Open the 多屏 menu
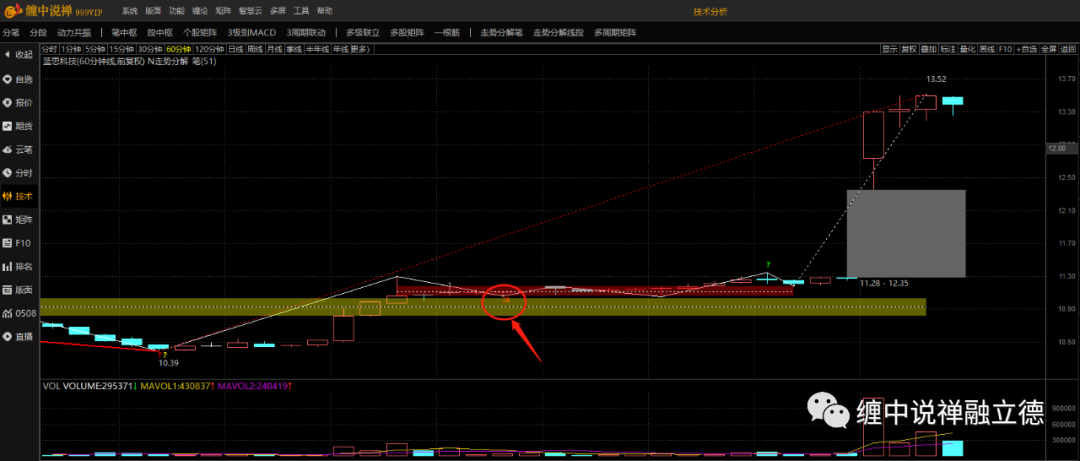The width and height of the screenshot is (1080, 461). (278, 12)
